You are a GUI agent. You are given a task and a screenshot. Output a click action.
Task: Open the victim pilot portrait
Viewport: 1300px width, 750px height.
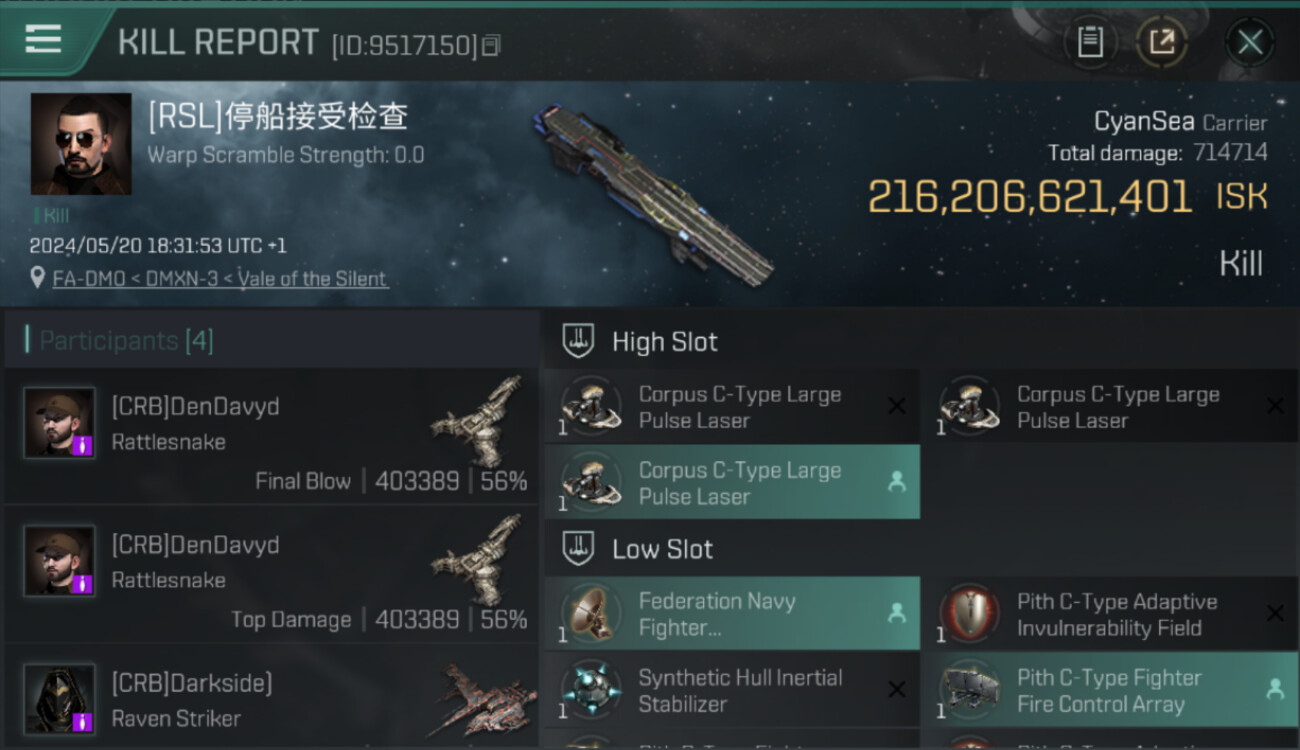click(81, 144)
